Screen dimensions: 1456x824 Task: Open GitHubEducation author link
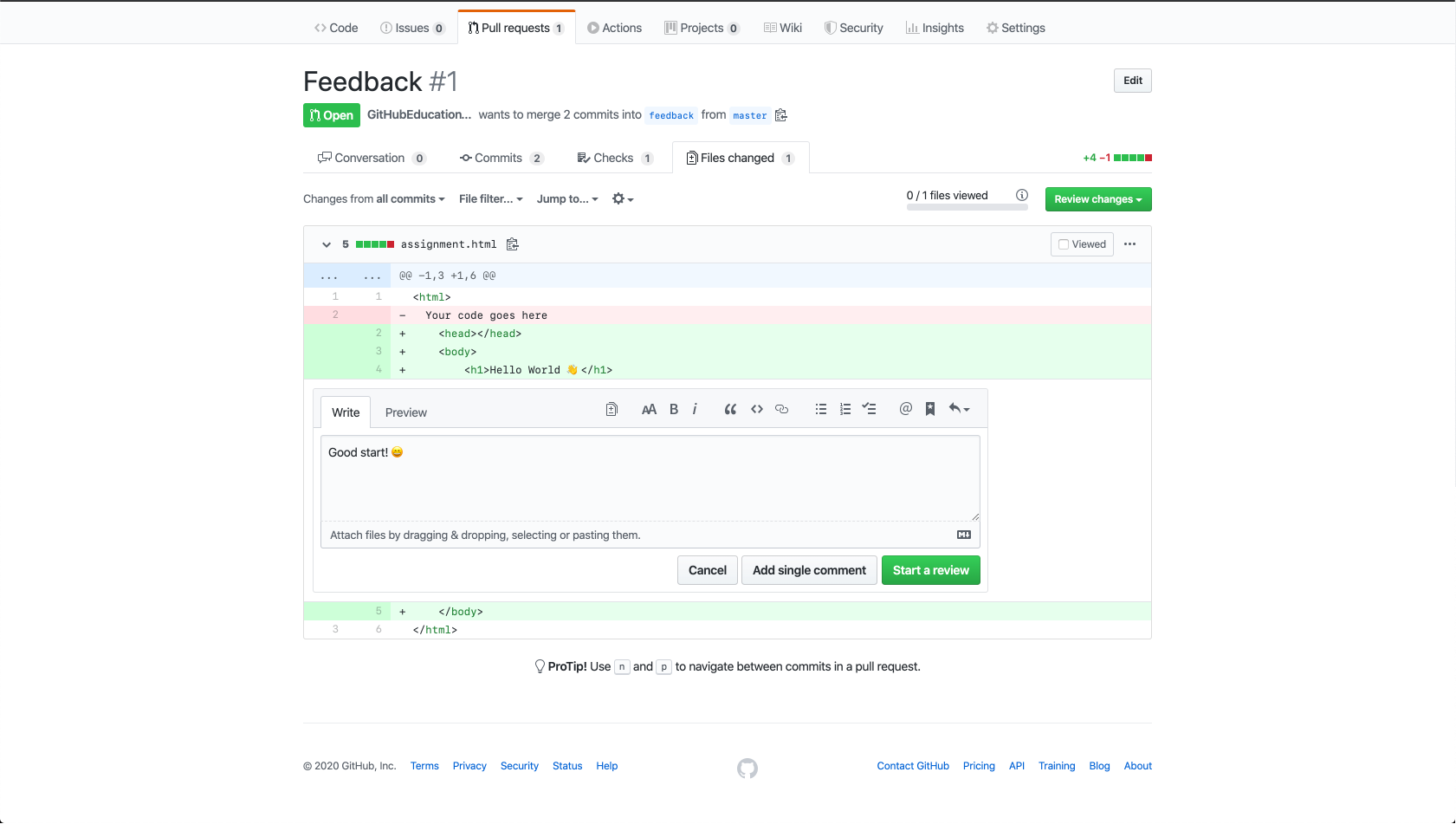[419, 114]
